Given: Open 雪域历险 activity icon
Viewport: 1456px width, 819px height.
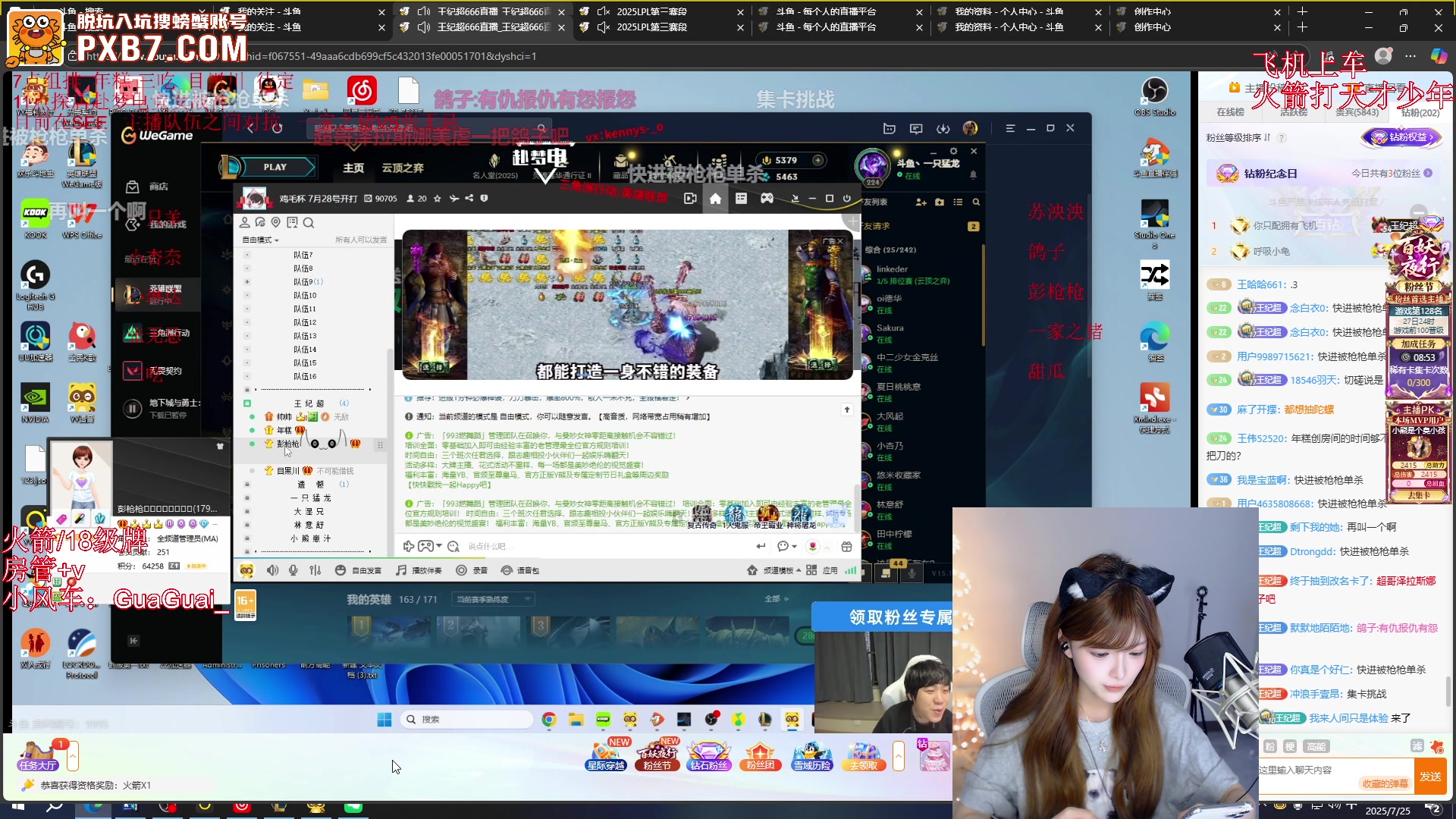Looking at the screenshot, I should point(811,755).
